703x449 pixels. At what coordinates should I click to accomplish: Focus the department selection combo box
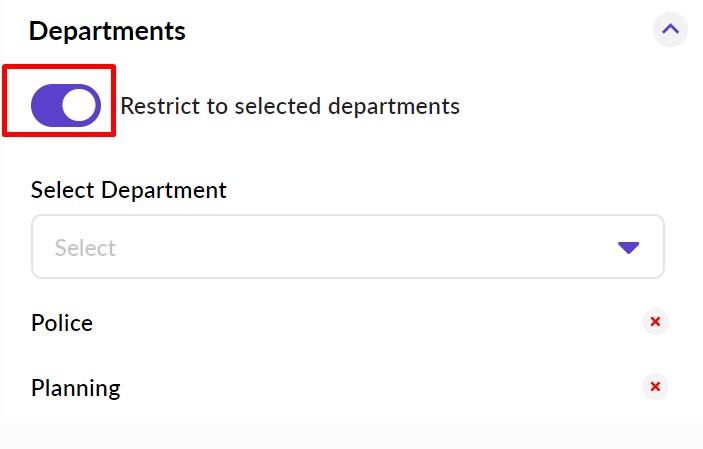[347, 247]
